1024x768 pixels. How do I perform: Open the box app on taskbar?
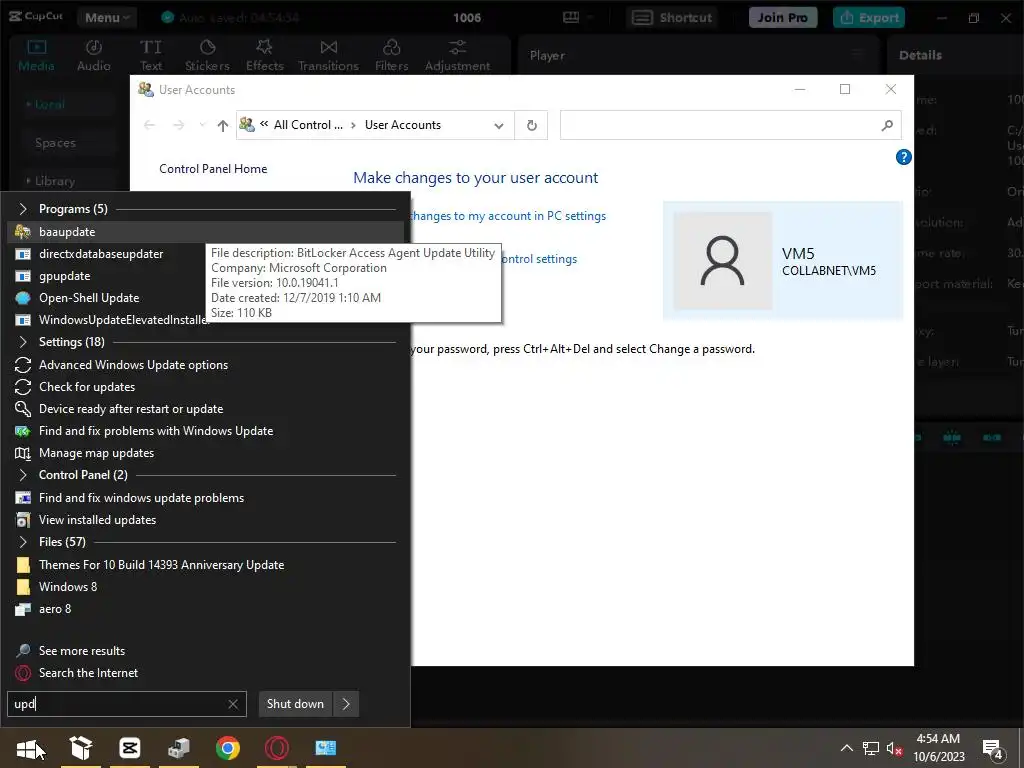[81, 748]
